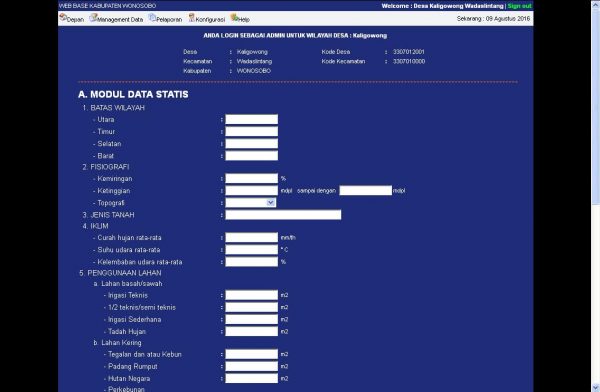Click the Kemiringan percent field
Screen dimensions: 600x392
(x=251, y=178)
